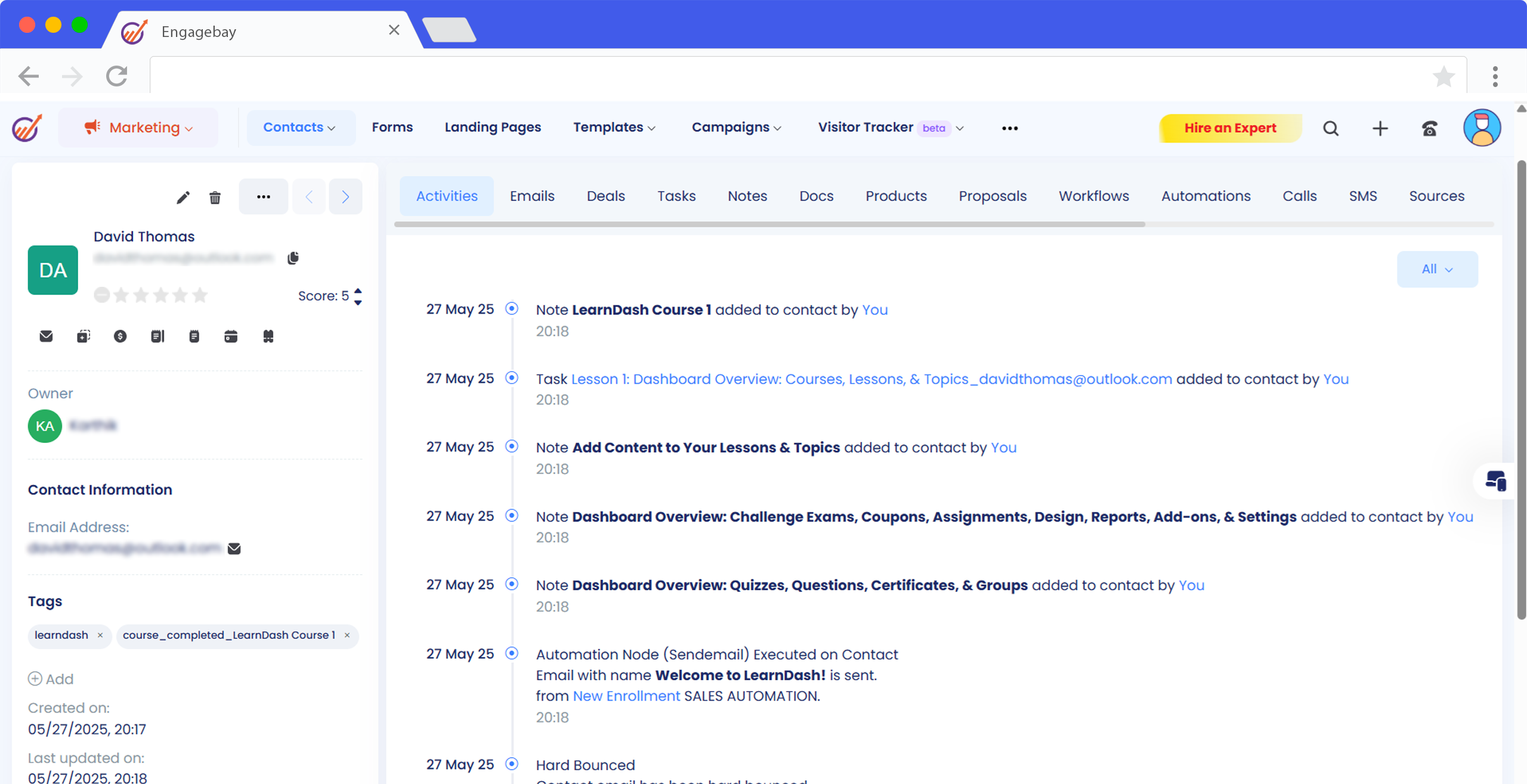Open Landing Pages in top navigation
Image resolution: width=1527 pixels, height=784 pixels.
[x=493, y=128]
